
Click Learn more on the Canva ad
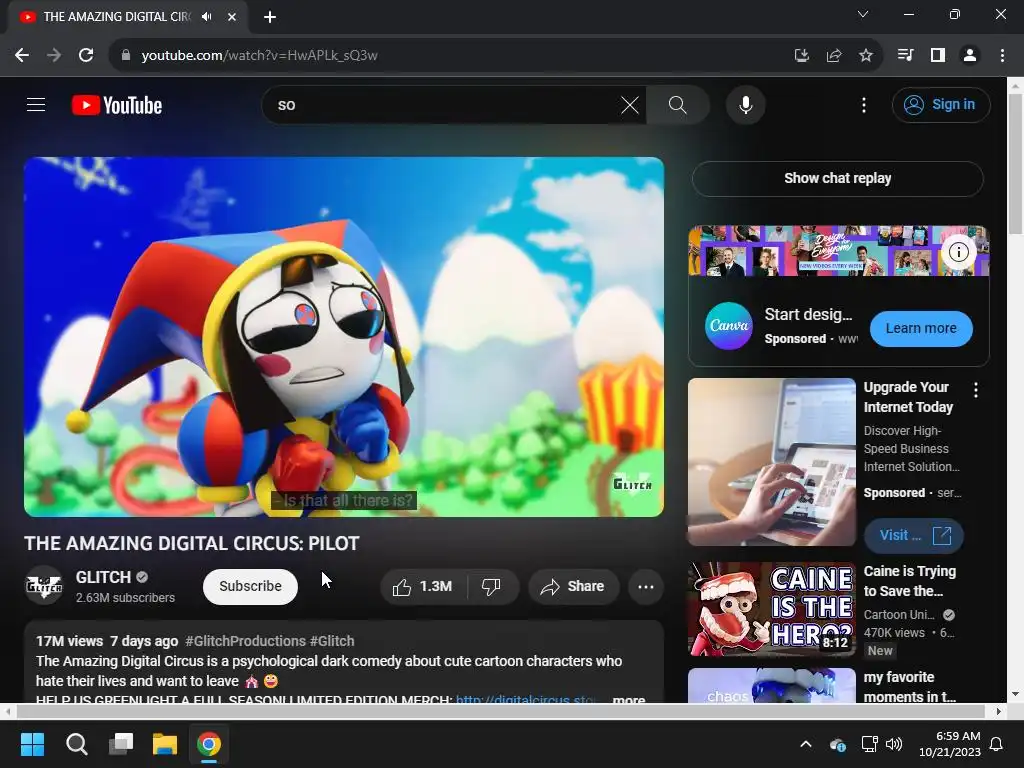tap(921, 328)
